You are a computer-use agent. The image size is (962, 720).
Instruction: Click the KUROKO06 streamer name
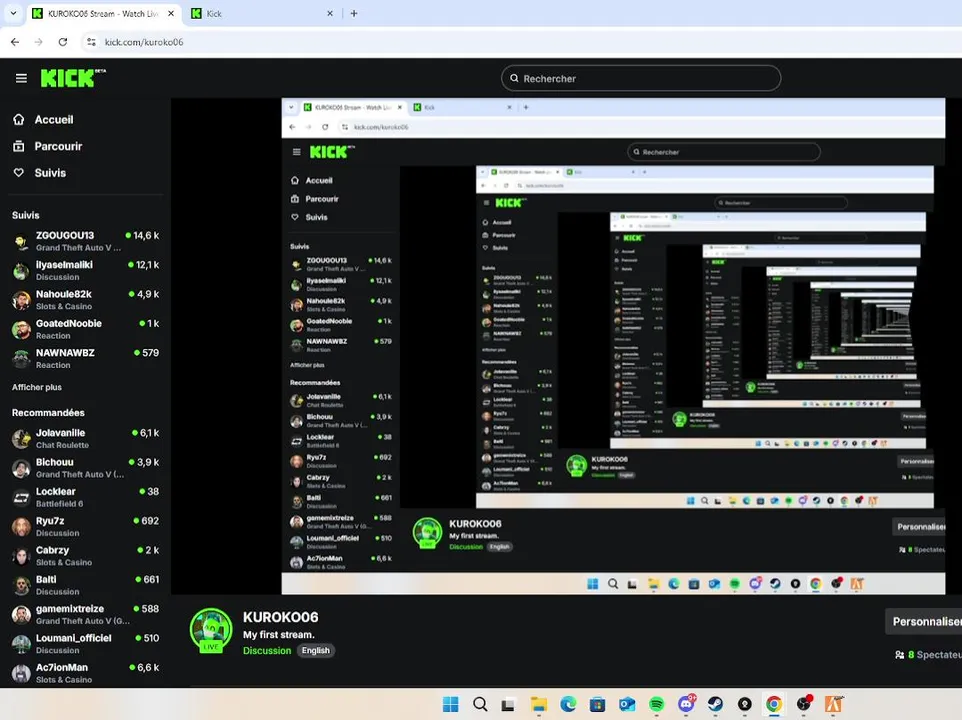click(x=280, y=617)
